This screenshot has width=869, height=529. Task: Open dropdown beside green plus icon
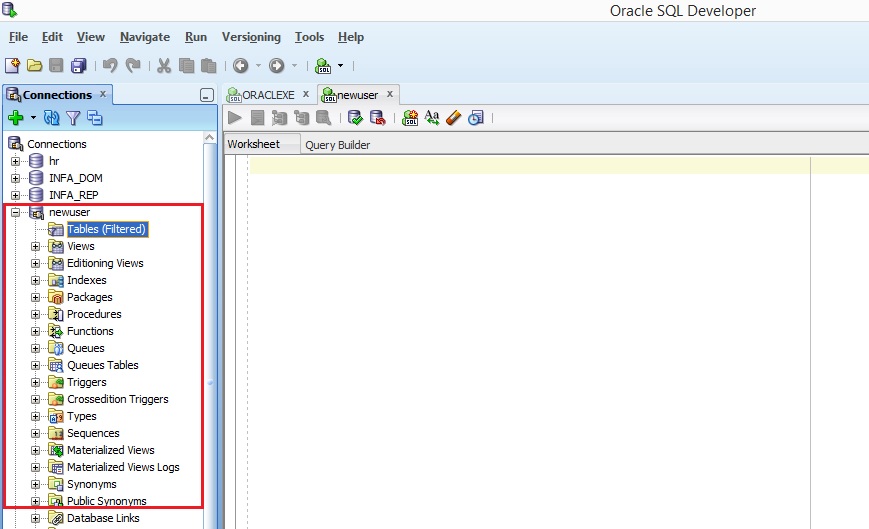33,117
